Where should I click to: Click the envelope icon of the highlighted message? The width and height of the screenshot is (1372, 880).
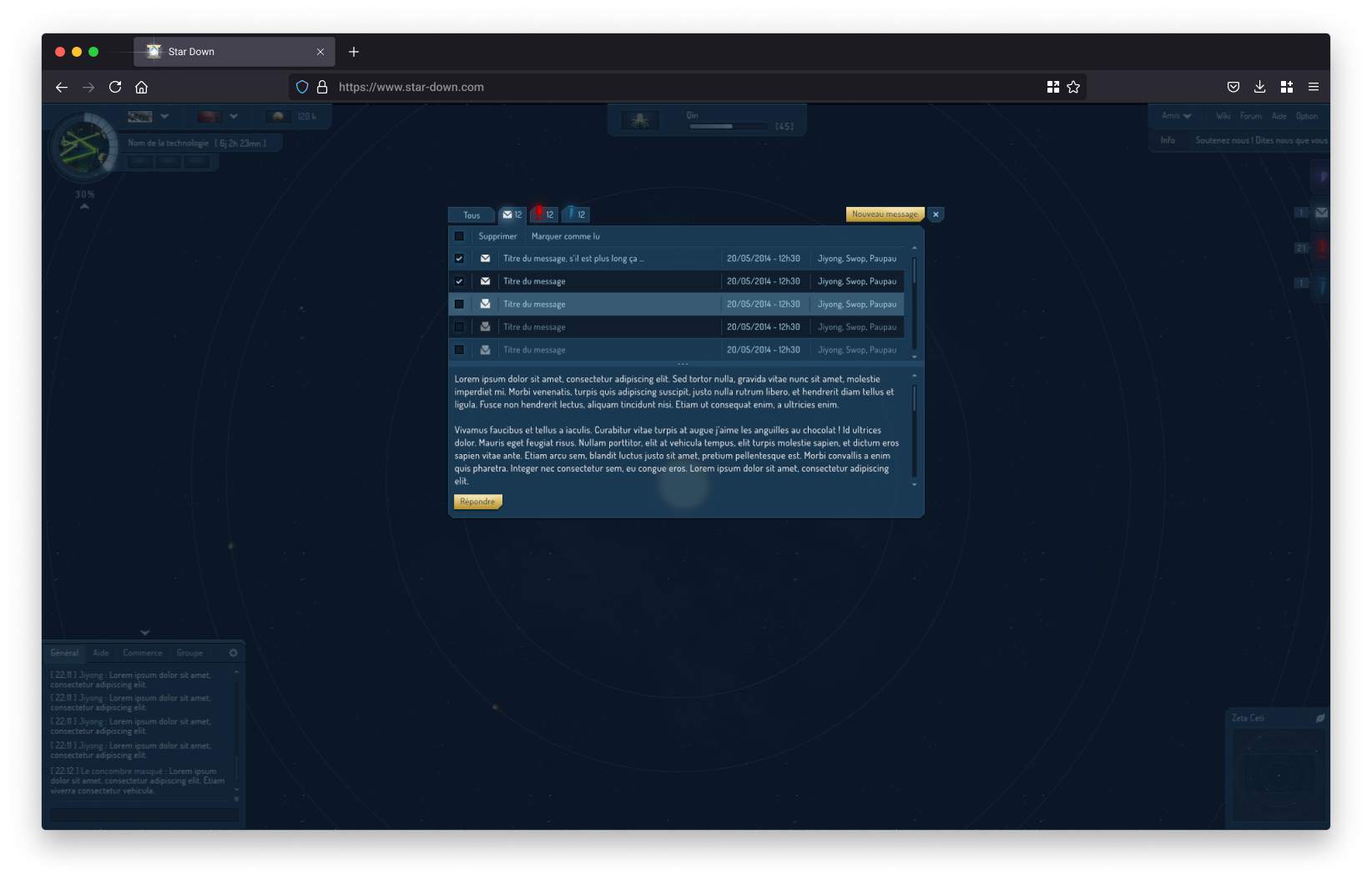pyautogui.click(x=485, y=304)
